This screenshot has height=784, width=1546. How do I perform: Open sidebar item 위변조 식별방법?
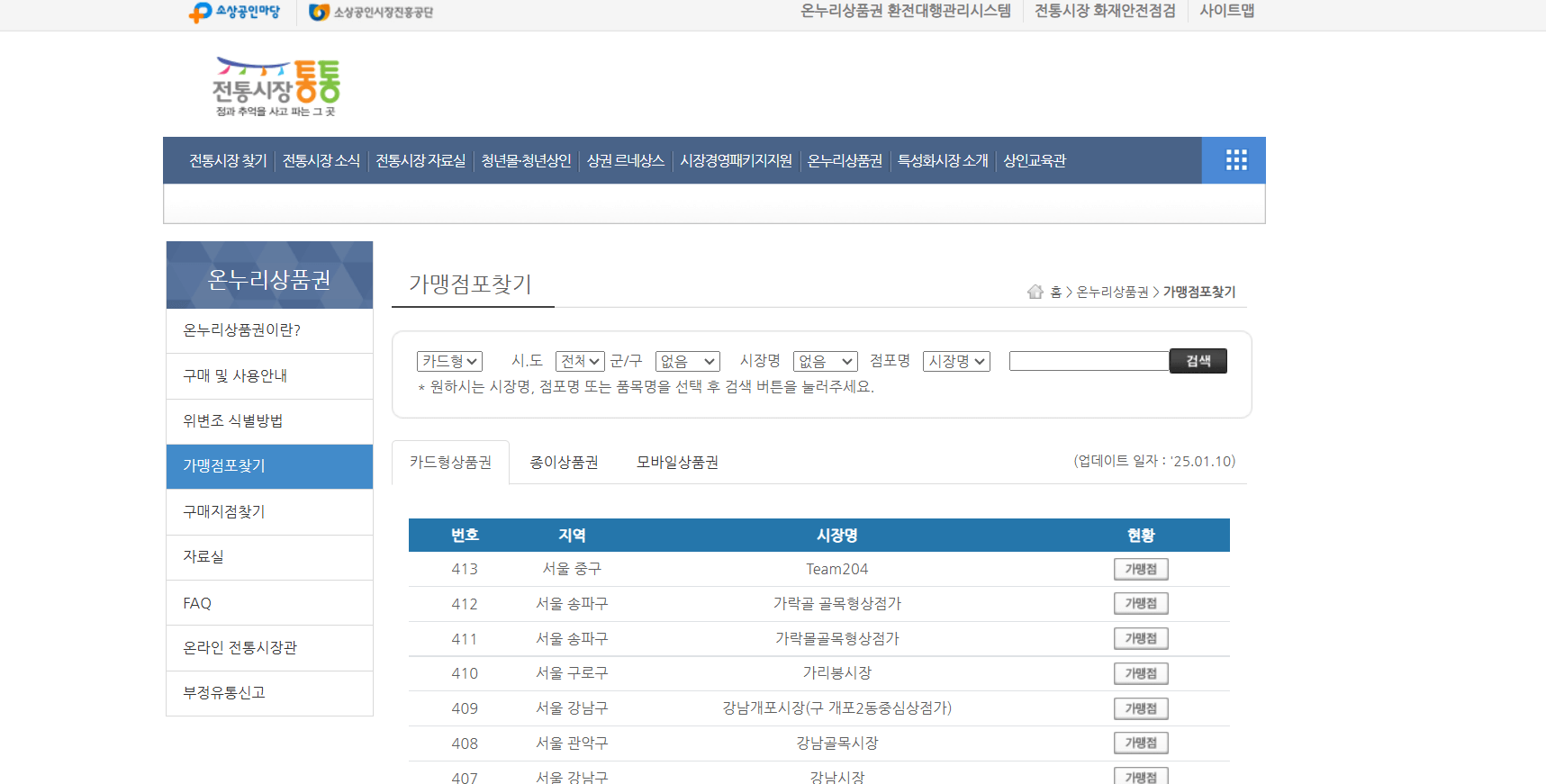coord(269,420)
